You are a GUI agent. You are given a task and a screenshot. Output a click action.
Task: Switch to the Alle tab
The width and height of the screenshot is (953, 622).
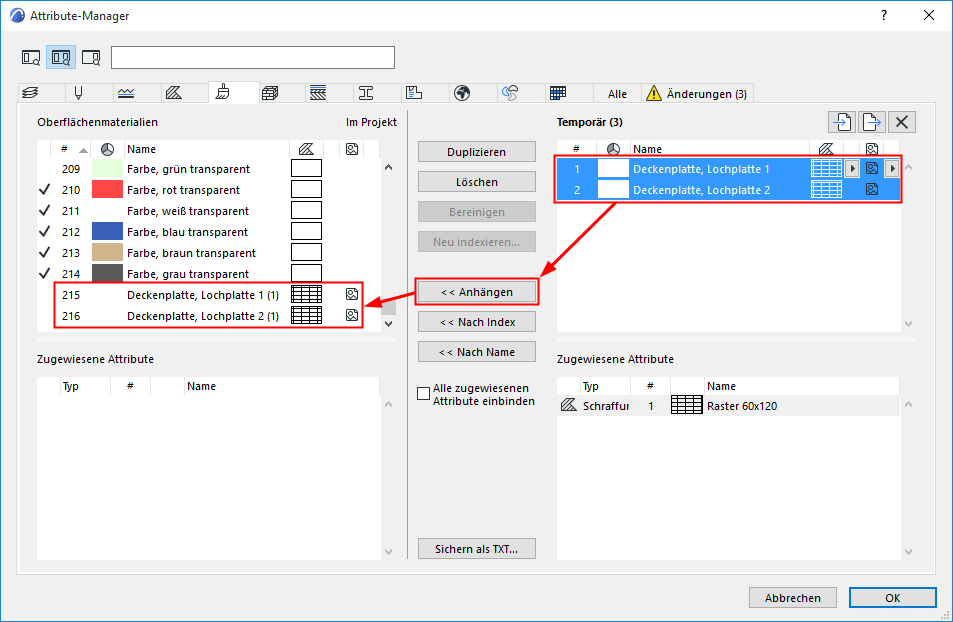click(617, 94)
